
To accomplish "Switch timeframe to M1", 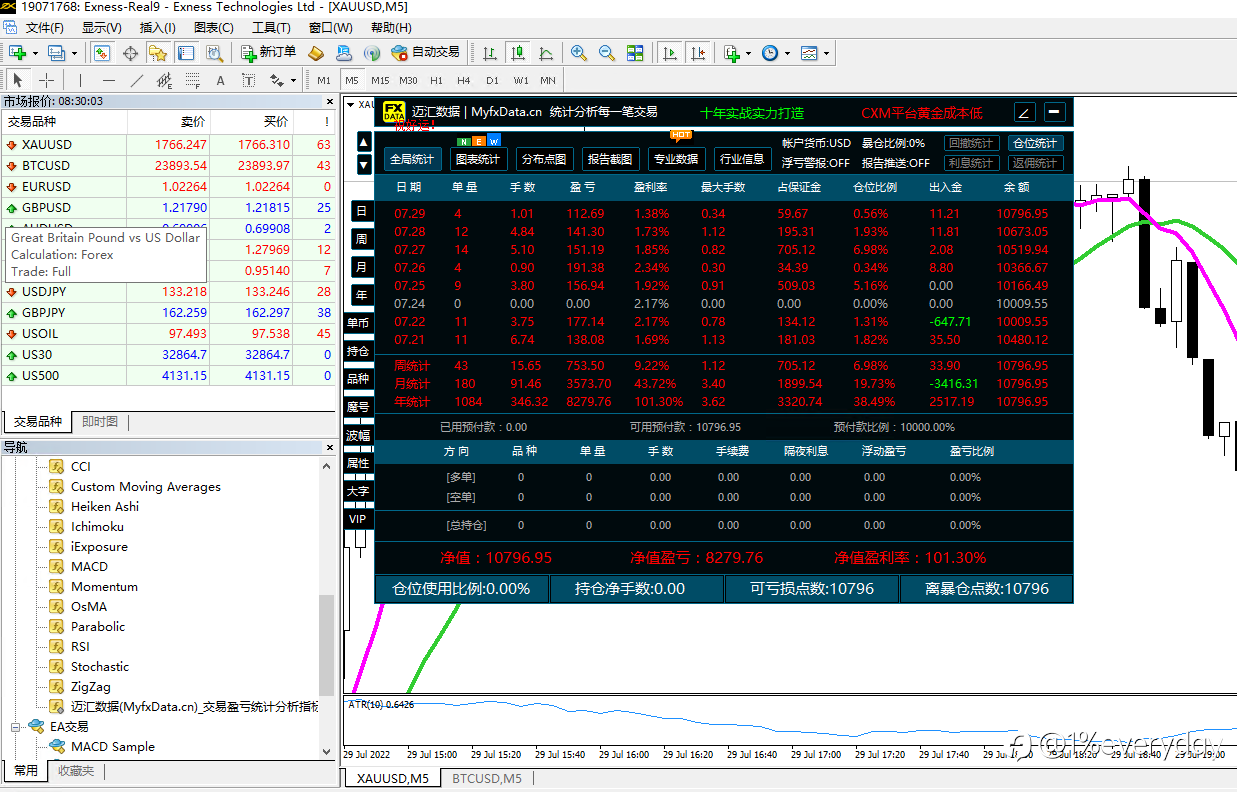I will coord(324,80).
